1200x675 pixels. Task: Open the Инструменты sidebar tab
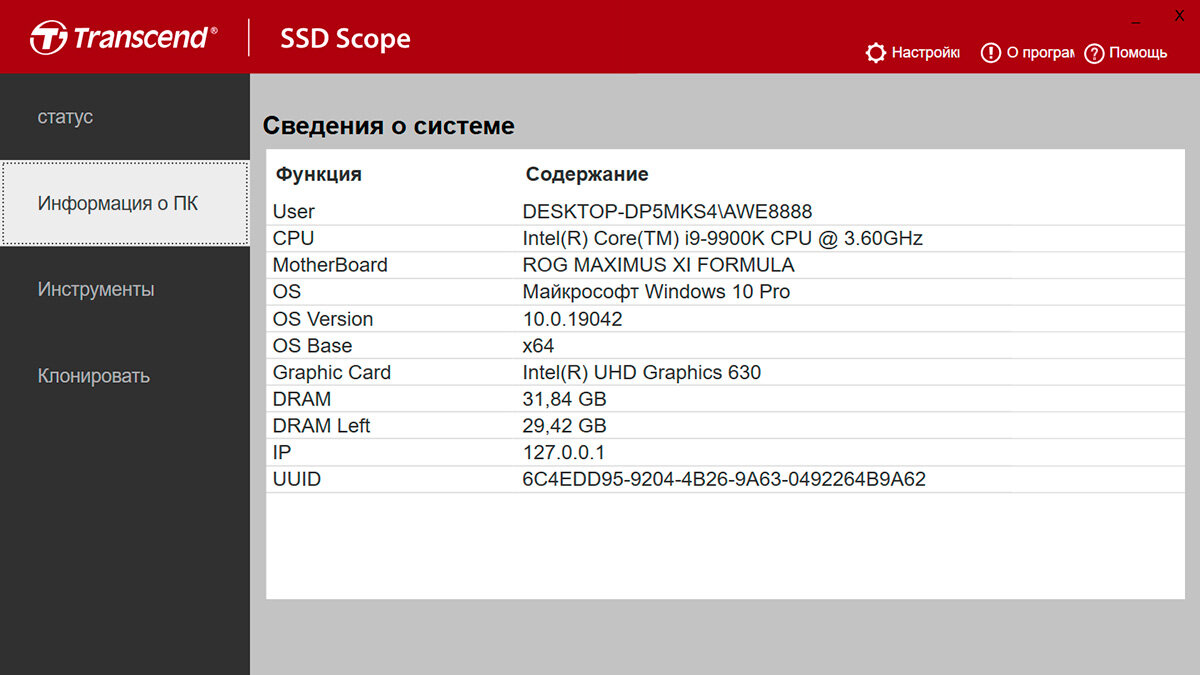pos(125,290)
